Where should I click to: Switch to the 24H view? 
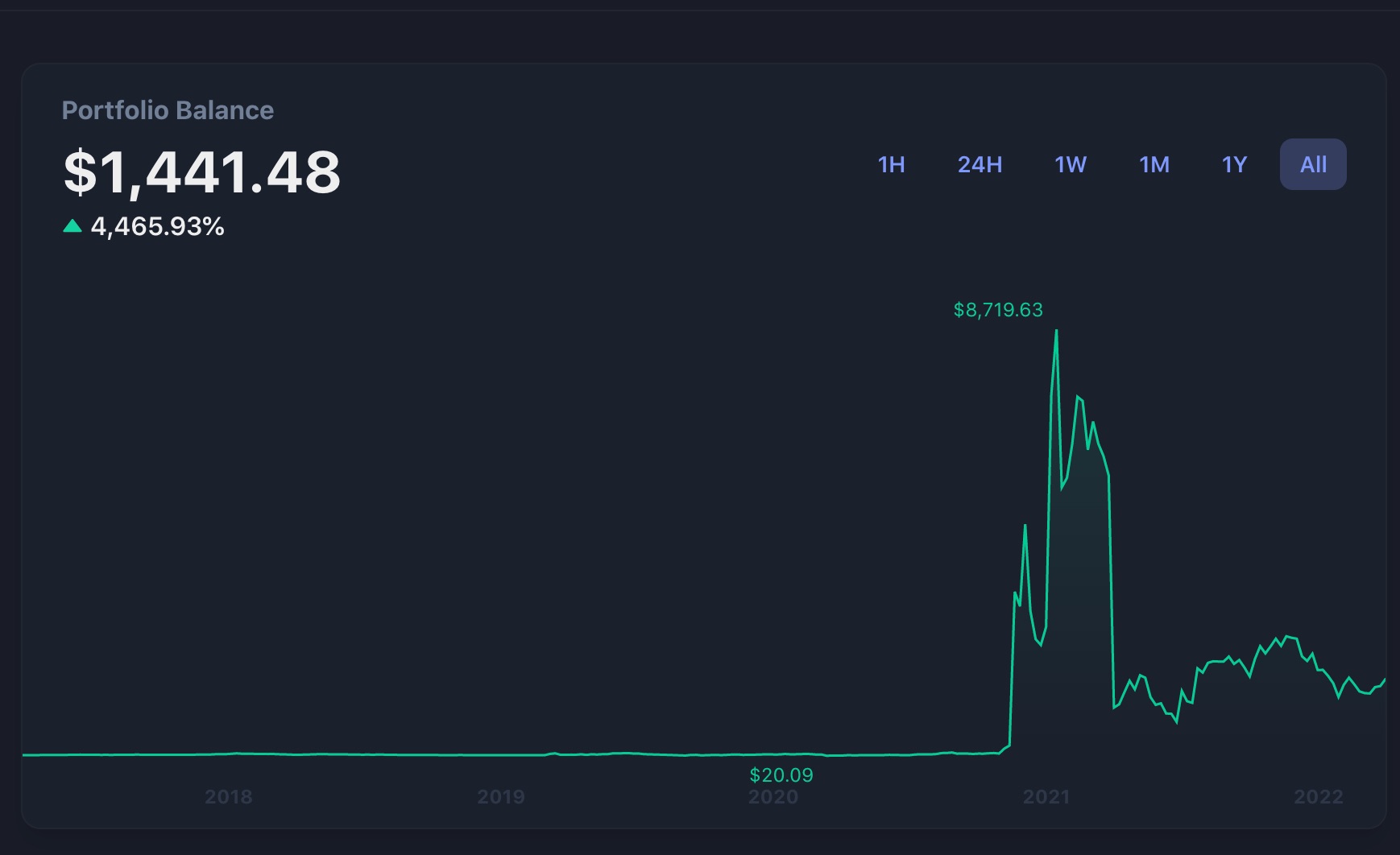(x=980, y=164)
